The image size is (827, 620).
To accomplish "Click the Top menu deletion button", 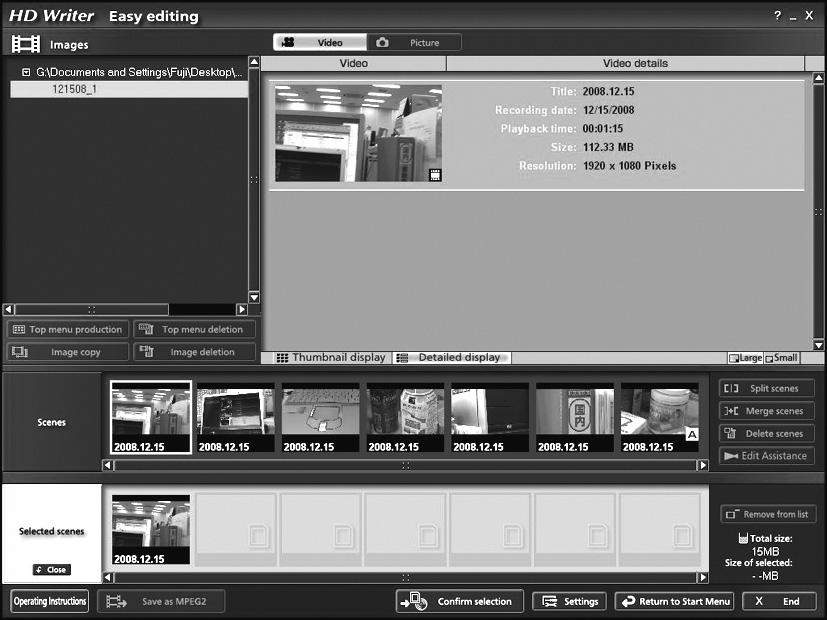I will coord(194,330).
